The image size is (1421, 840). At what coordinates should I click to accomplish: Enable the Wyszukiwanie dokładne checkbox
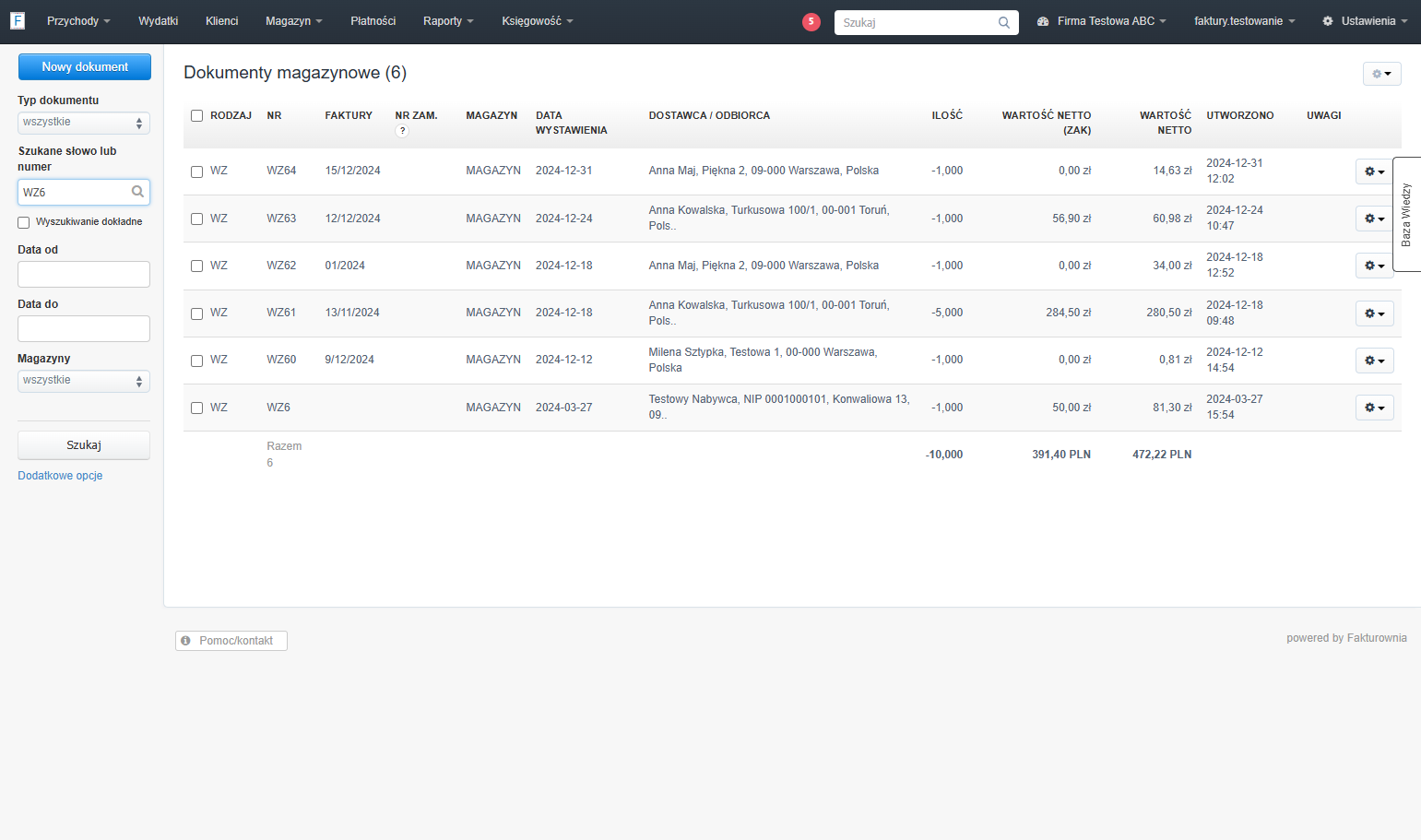pos(23,222)
